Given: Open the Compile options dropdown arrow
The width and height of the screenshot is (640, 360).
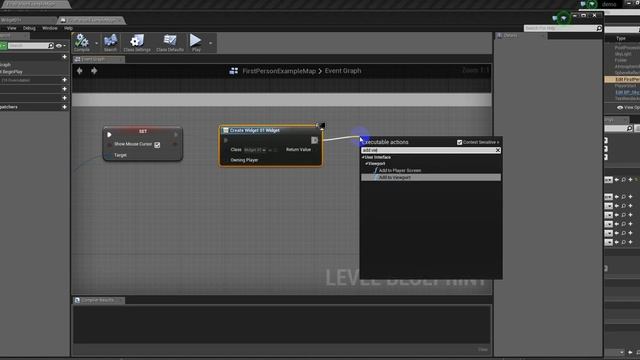Looking at the screenshot, I should [x=96, y=43].
